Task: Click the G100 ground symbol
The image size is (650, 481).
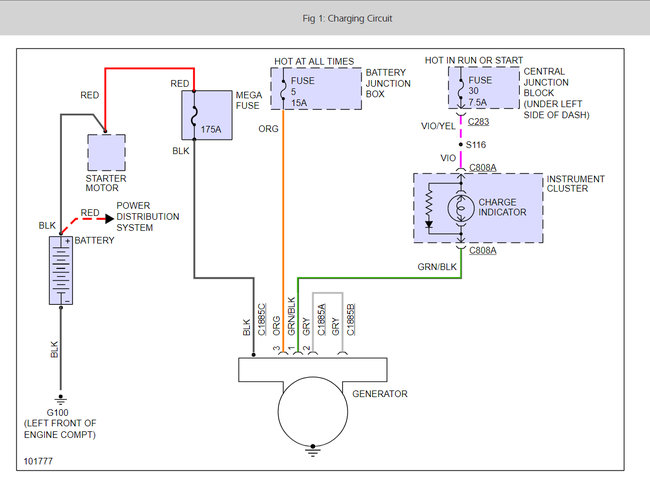Action: point(61,400)
